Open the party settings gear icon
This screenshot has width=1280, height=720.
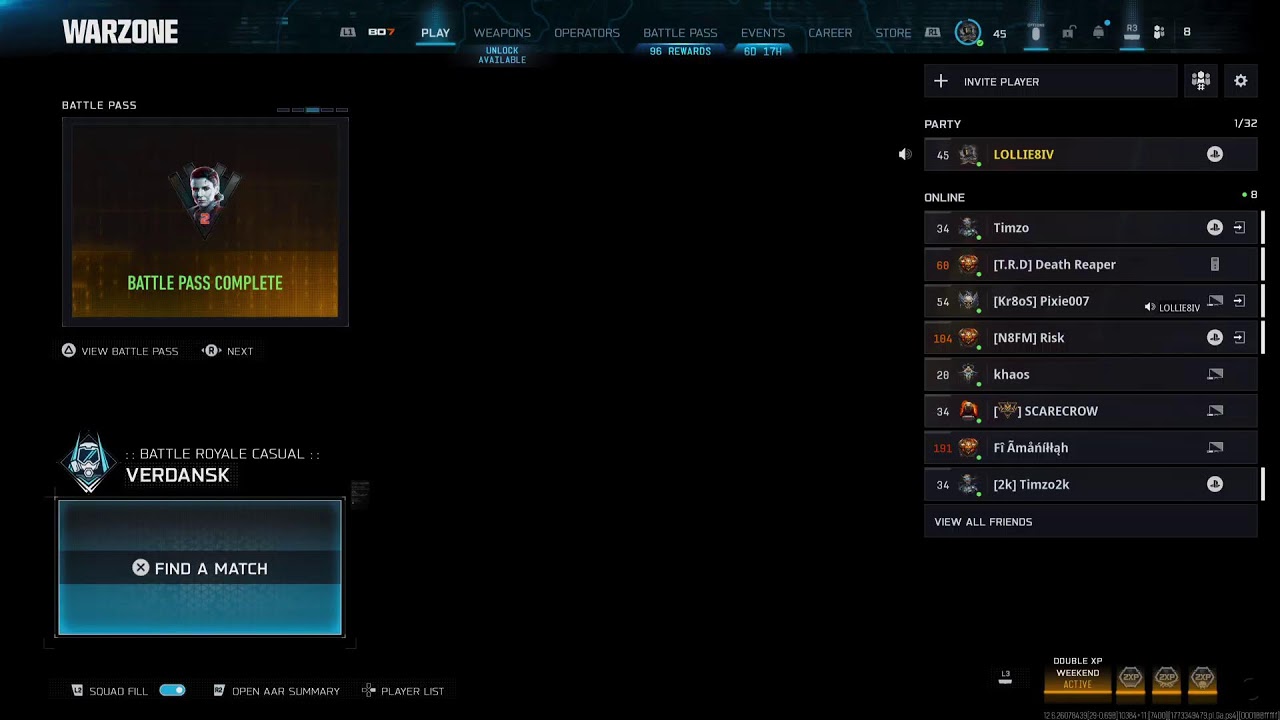pos(1241,81)
